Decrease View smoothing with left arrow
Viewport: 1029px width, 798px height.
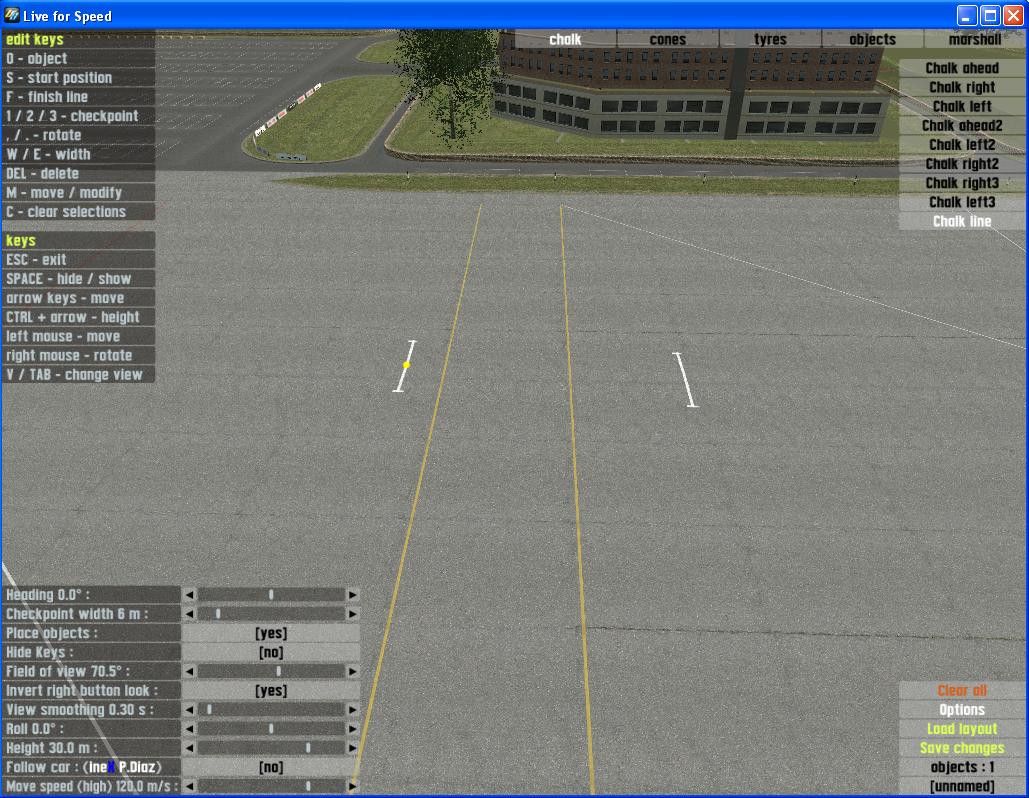point(189,709)
